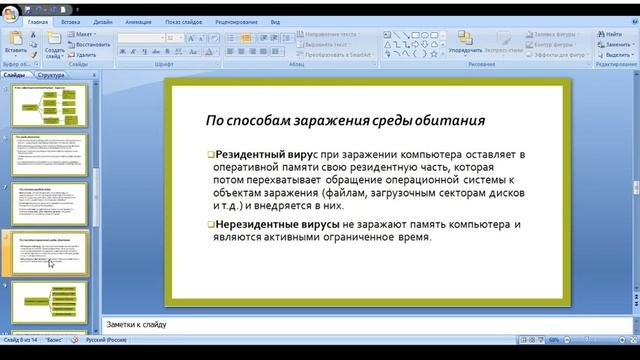
Task: Increase font size with the large A icon
Action: click(x=191, y=38)
